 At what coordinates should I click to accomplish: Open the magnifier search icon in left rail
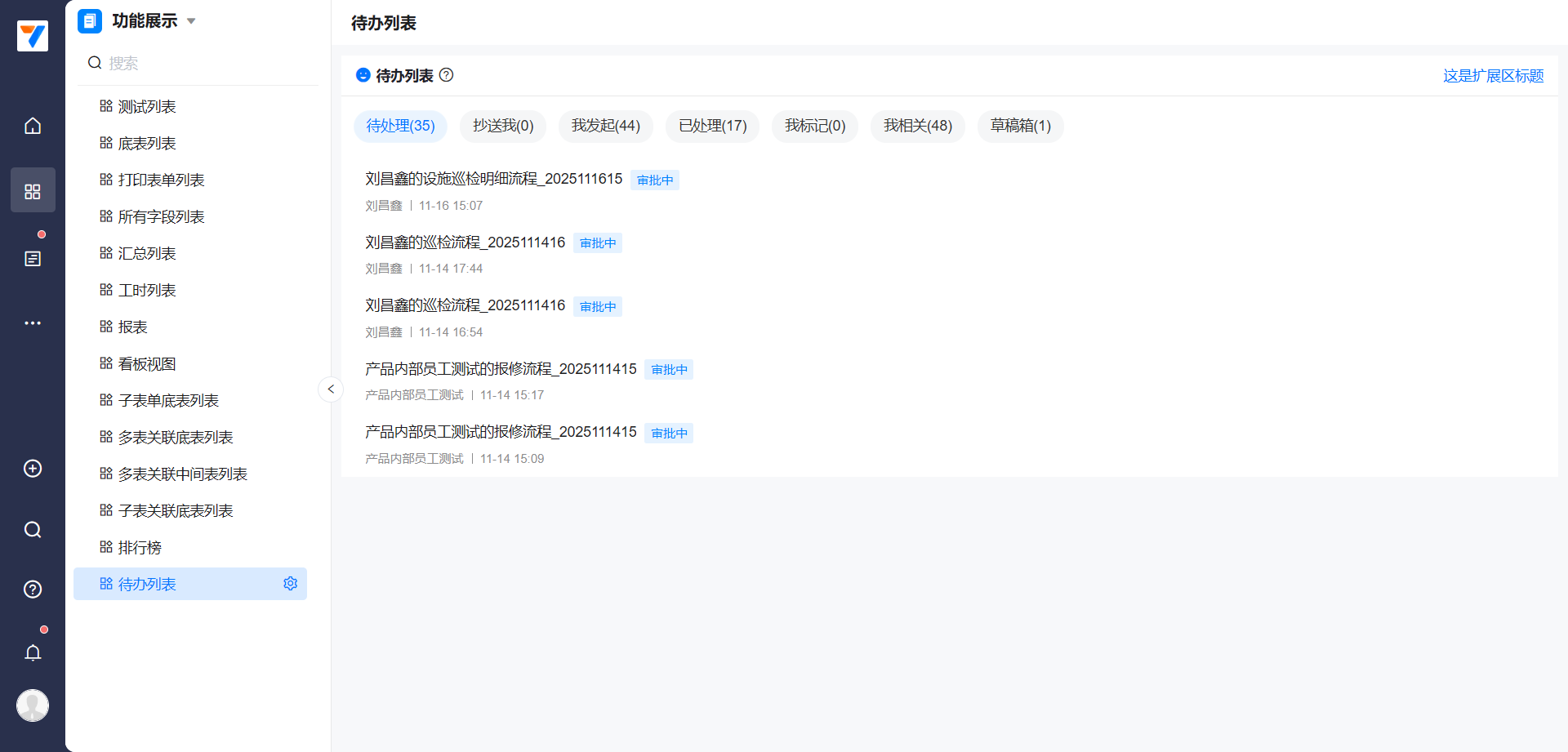(33, 530)
